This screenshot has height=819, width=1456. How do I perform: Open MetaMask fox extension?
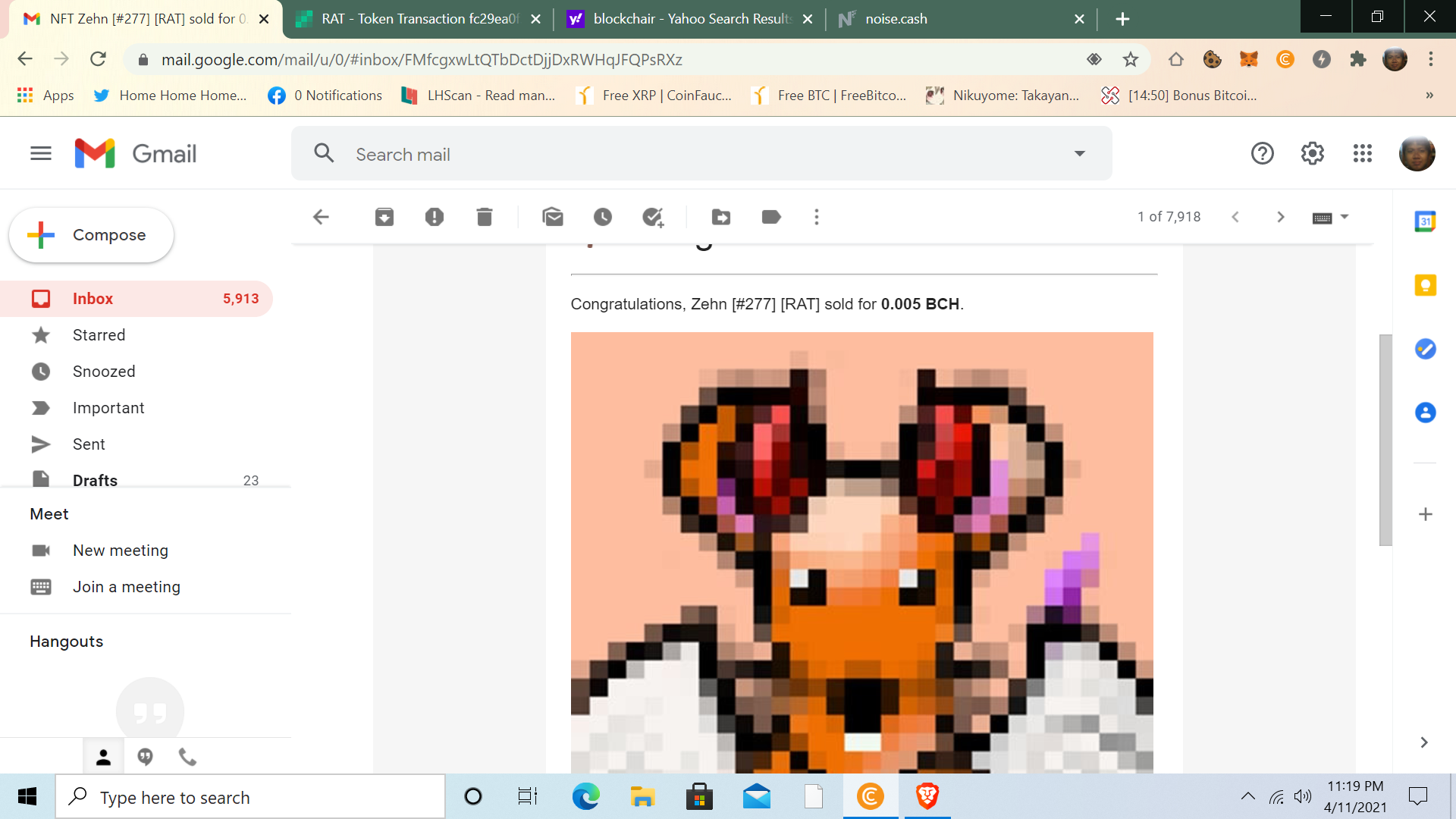click(1249, 59)
